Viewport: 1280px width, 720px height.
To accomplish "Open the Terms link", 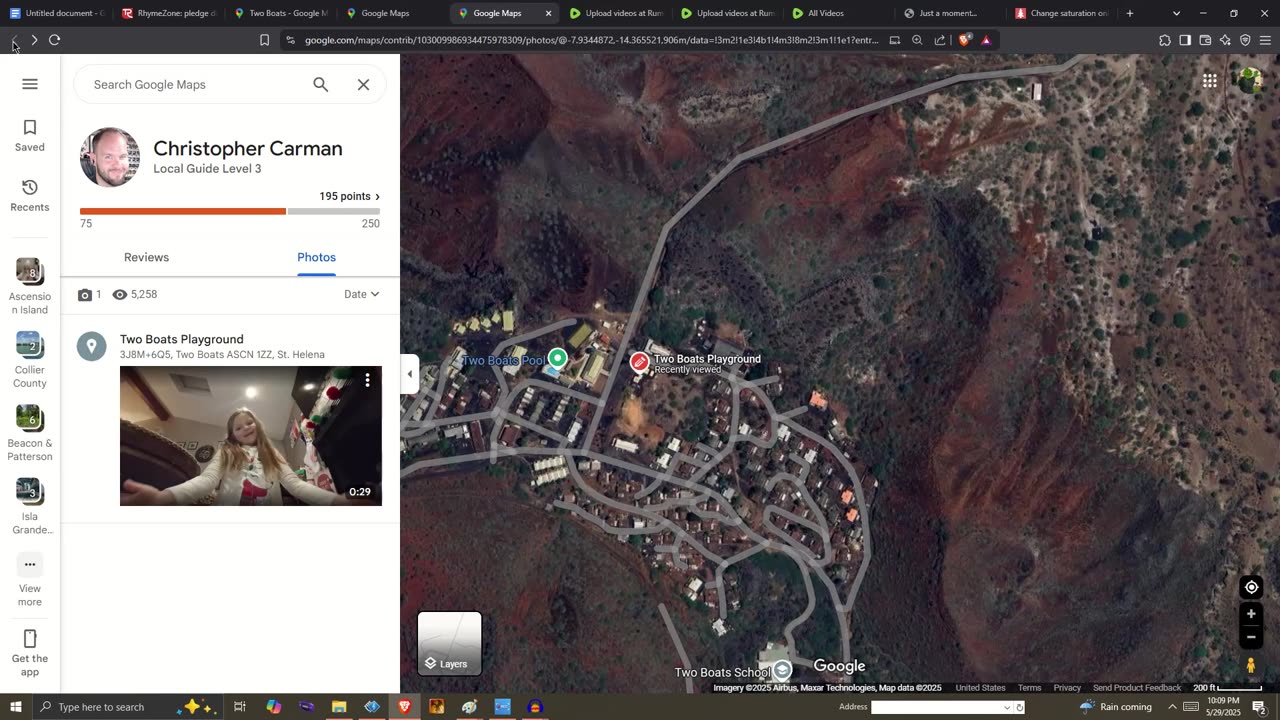I will click(1029, 688).
